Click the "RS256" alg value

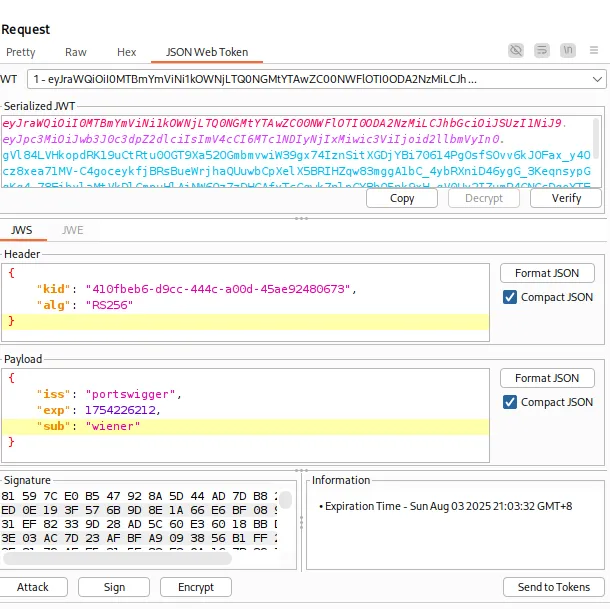(x=109, y=305)
